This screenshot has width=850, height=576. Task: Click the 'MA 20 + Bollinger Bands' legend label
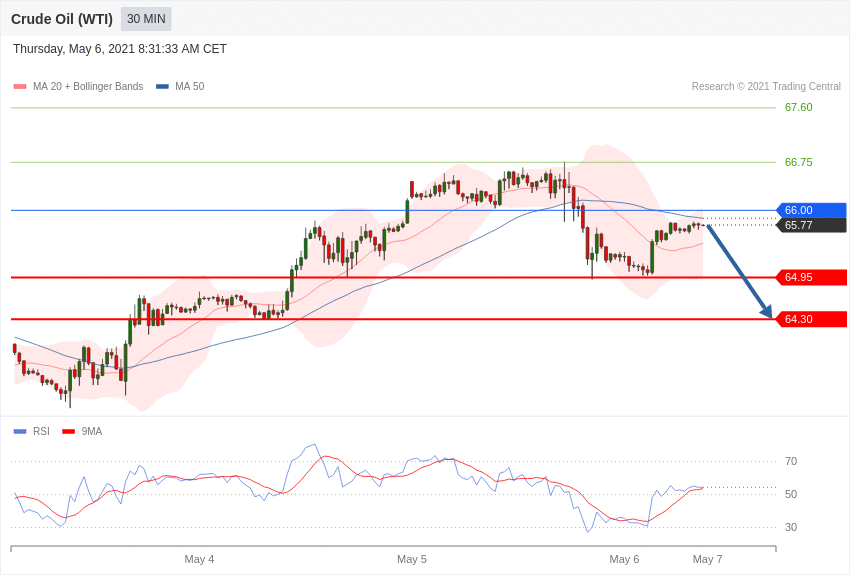(x=88, y=86)
